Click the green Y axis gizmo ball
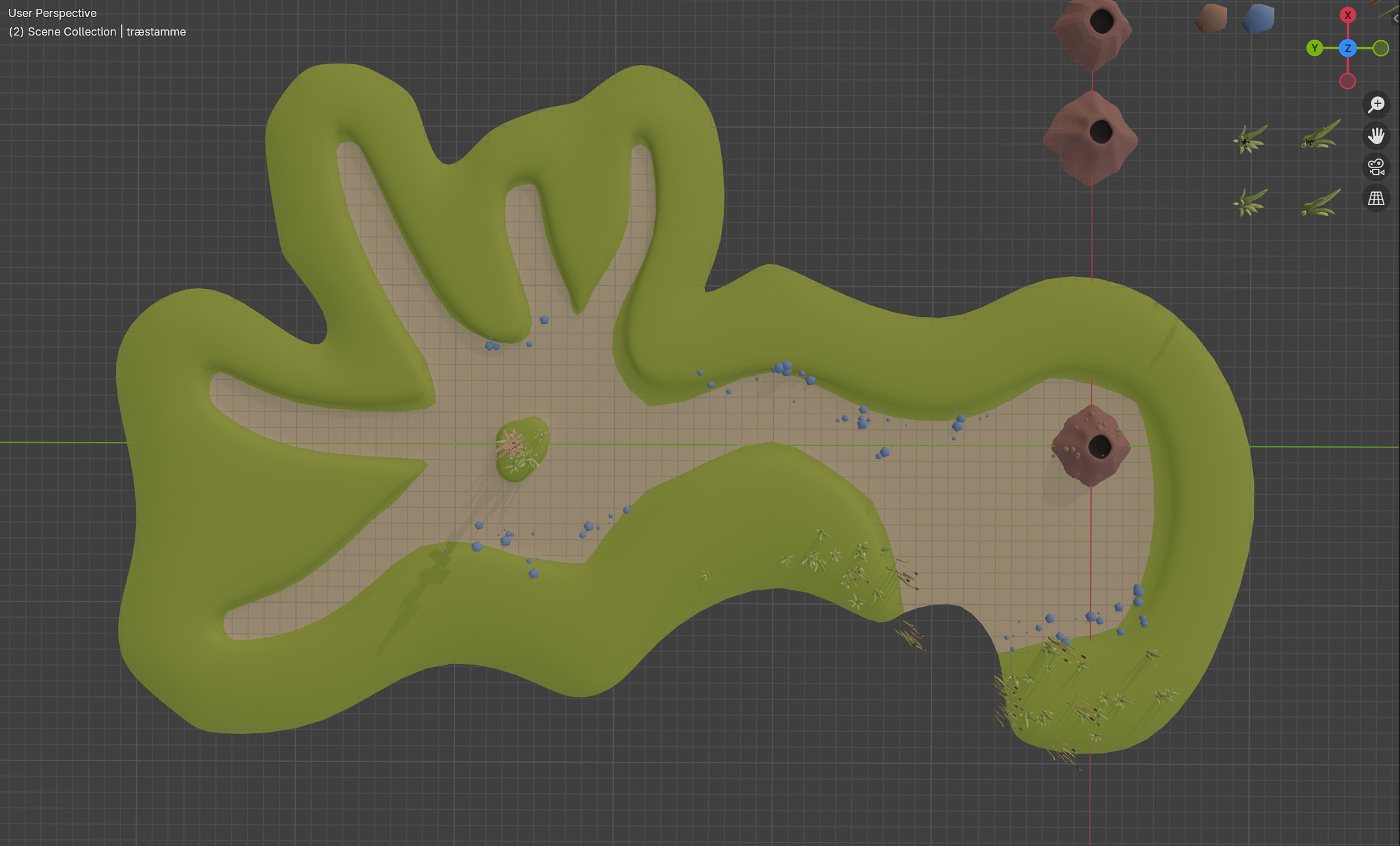This screenshot has height=846, width=1400. click(x=1314, y=48)
